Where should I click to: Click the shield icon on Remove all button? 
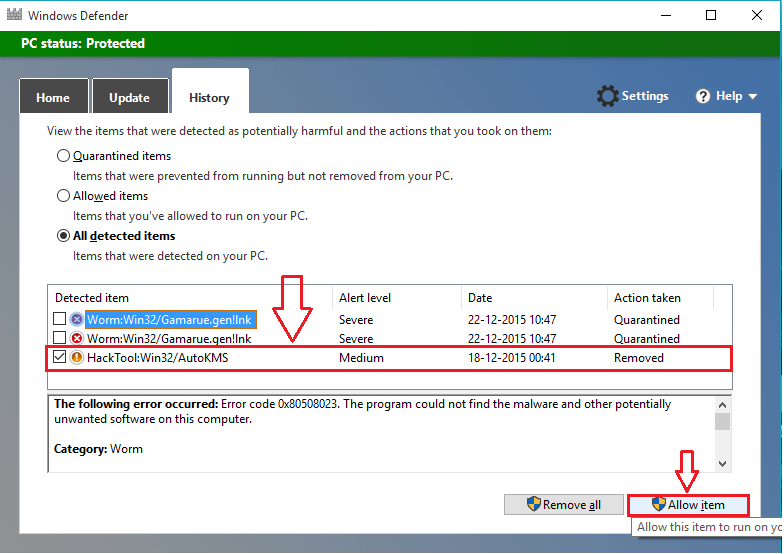(x=534, y=504)
